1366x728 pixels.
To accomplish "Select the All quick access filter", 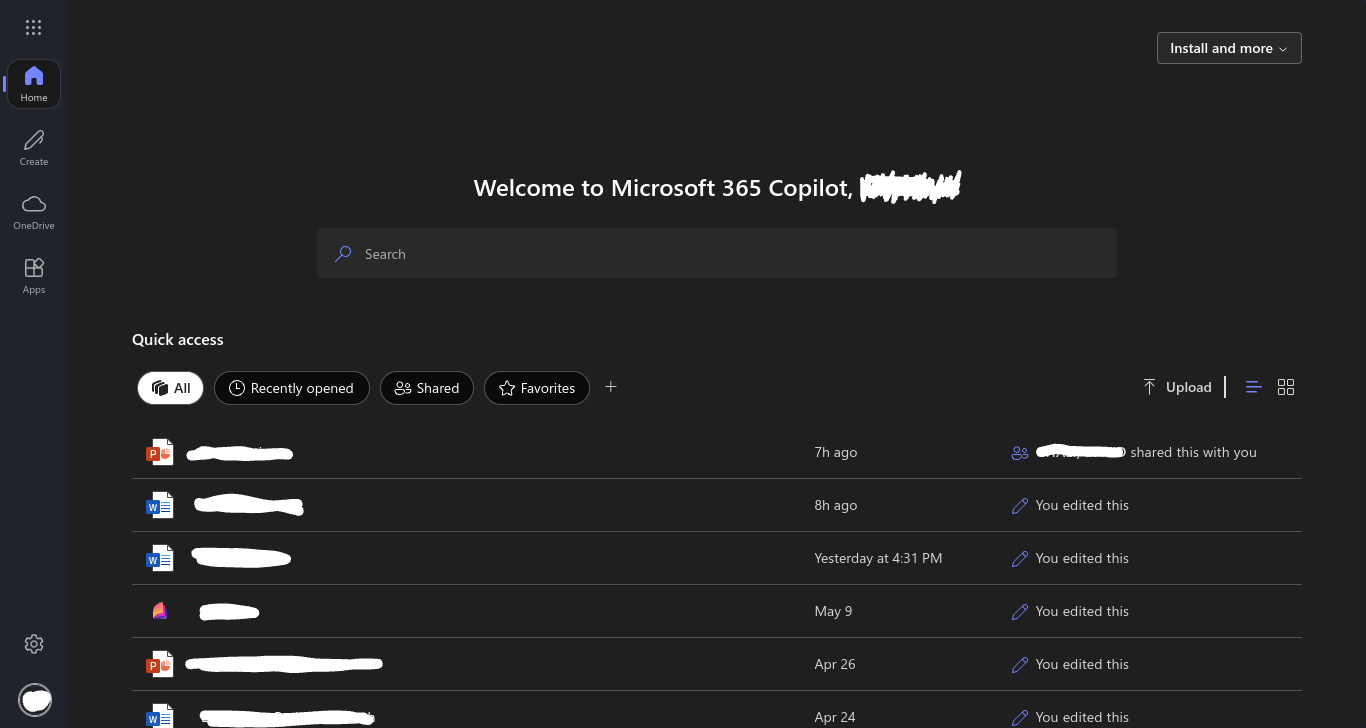I will point(170,388).
